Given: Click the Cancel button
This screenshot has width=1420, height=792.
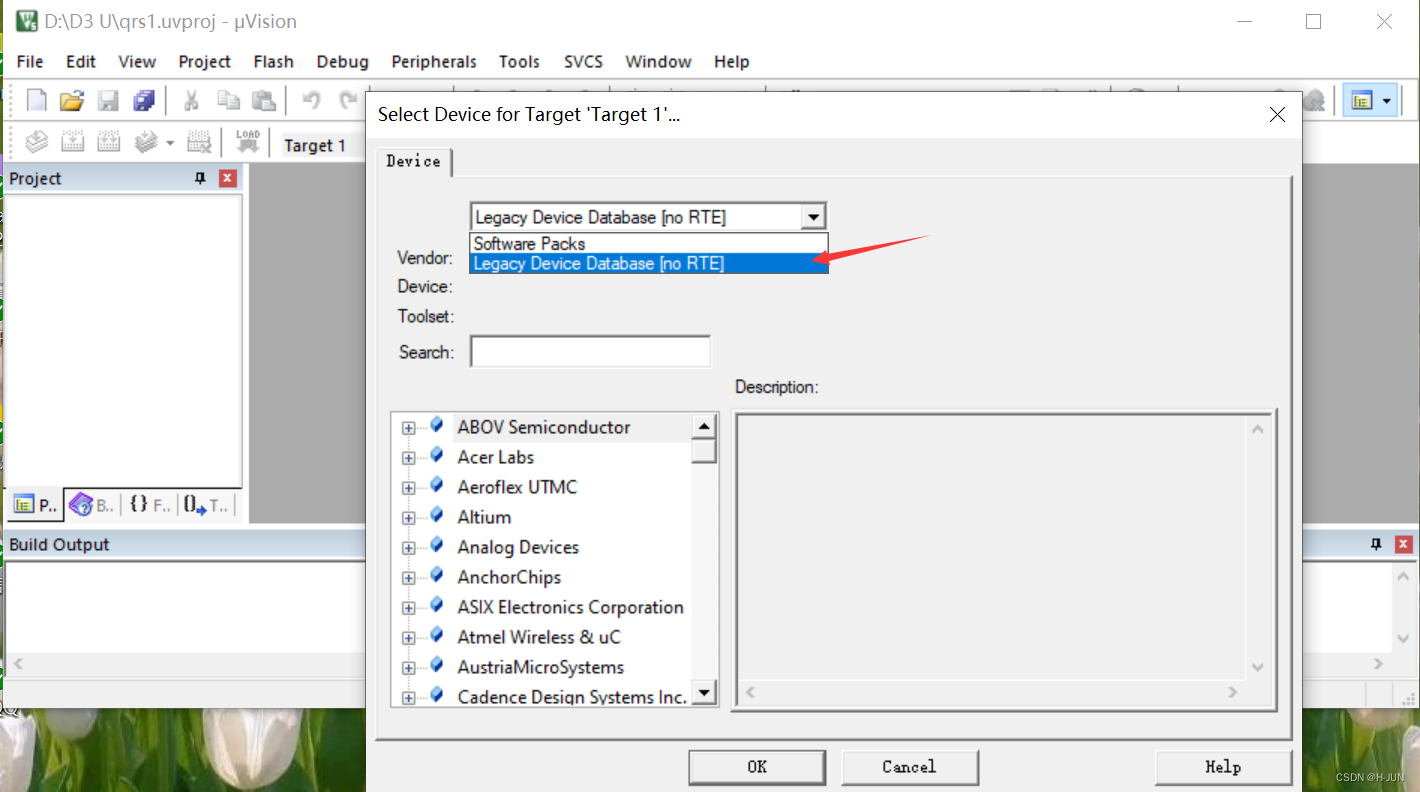Looking at the screenshot, I should [909, 767].
